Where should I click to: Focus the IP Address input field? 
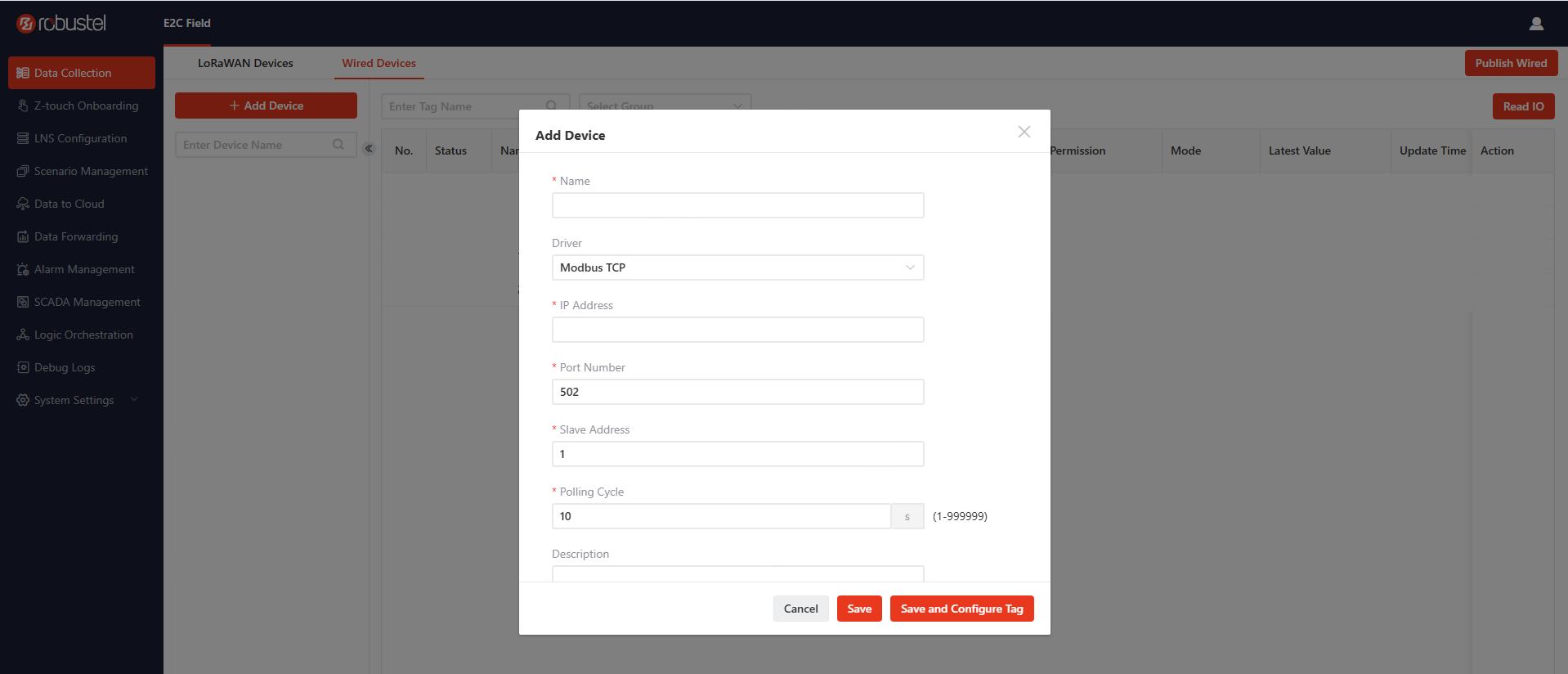pos(737,330)
